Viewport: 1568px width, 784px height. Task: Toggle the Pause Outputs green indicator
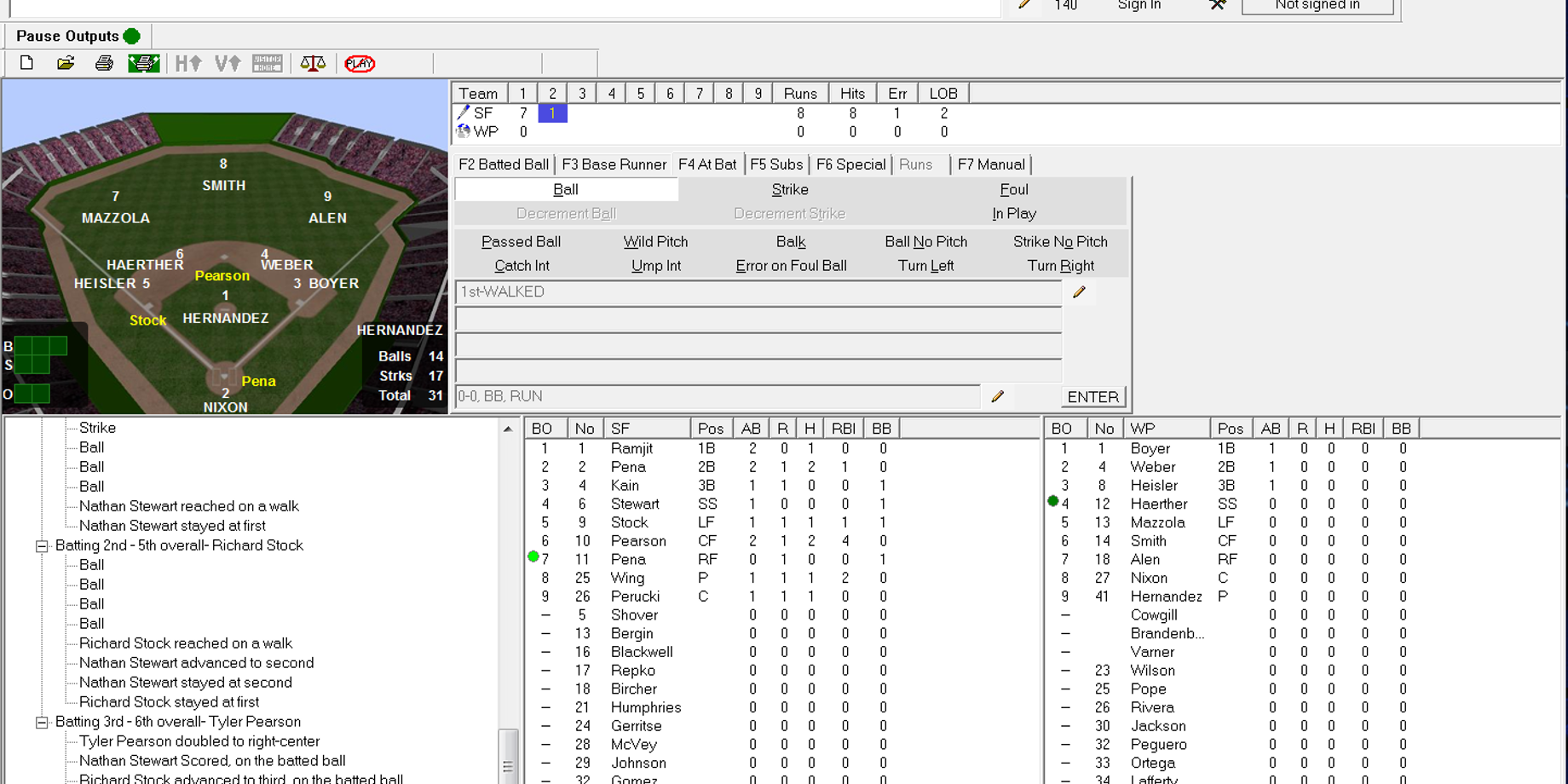pyautogui.click(x=131, y=36)
